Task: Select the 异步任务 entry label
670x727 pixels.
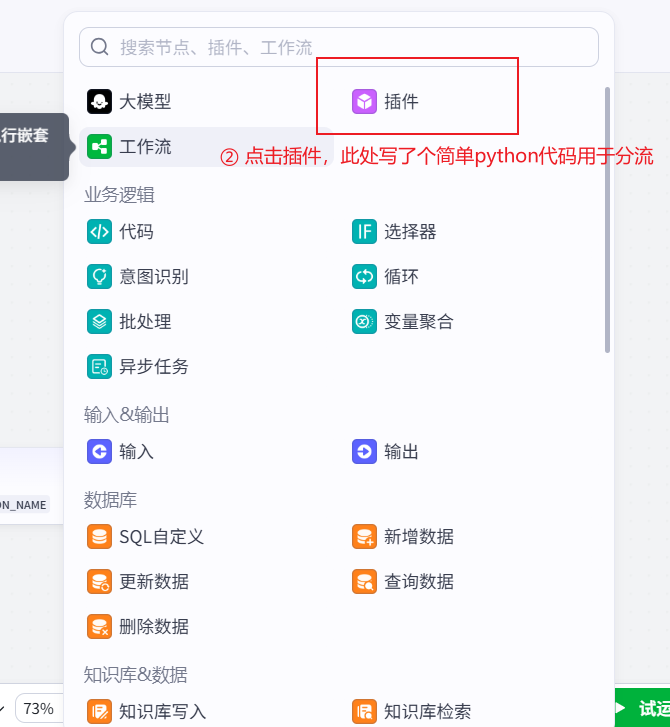Action: [154, 366]
